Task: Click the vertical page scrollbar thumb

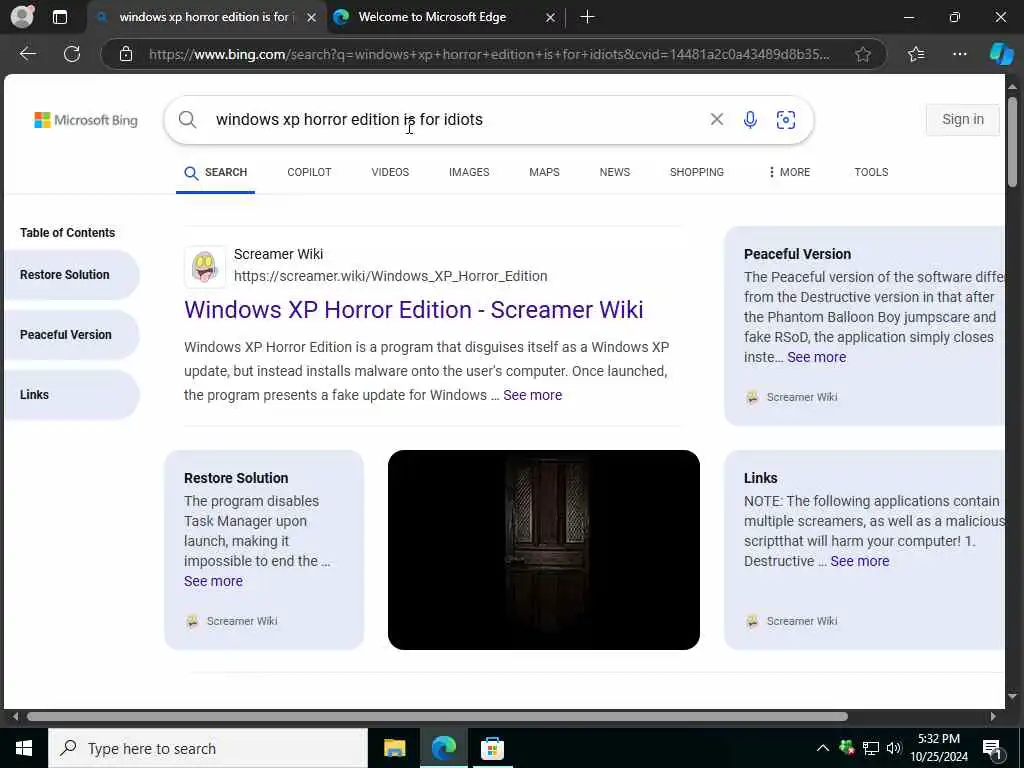Action: [x=1012, y=141]
